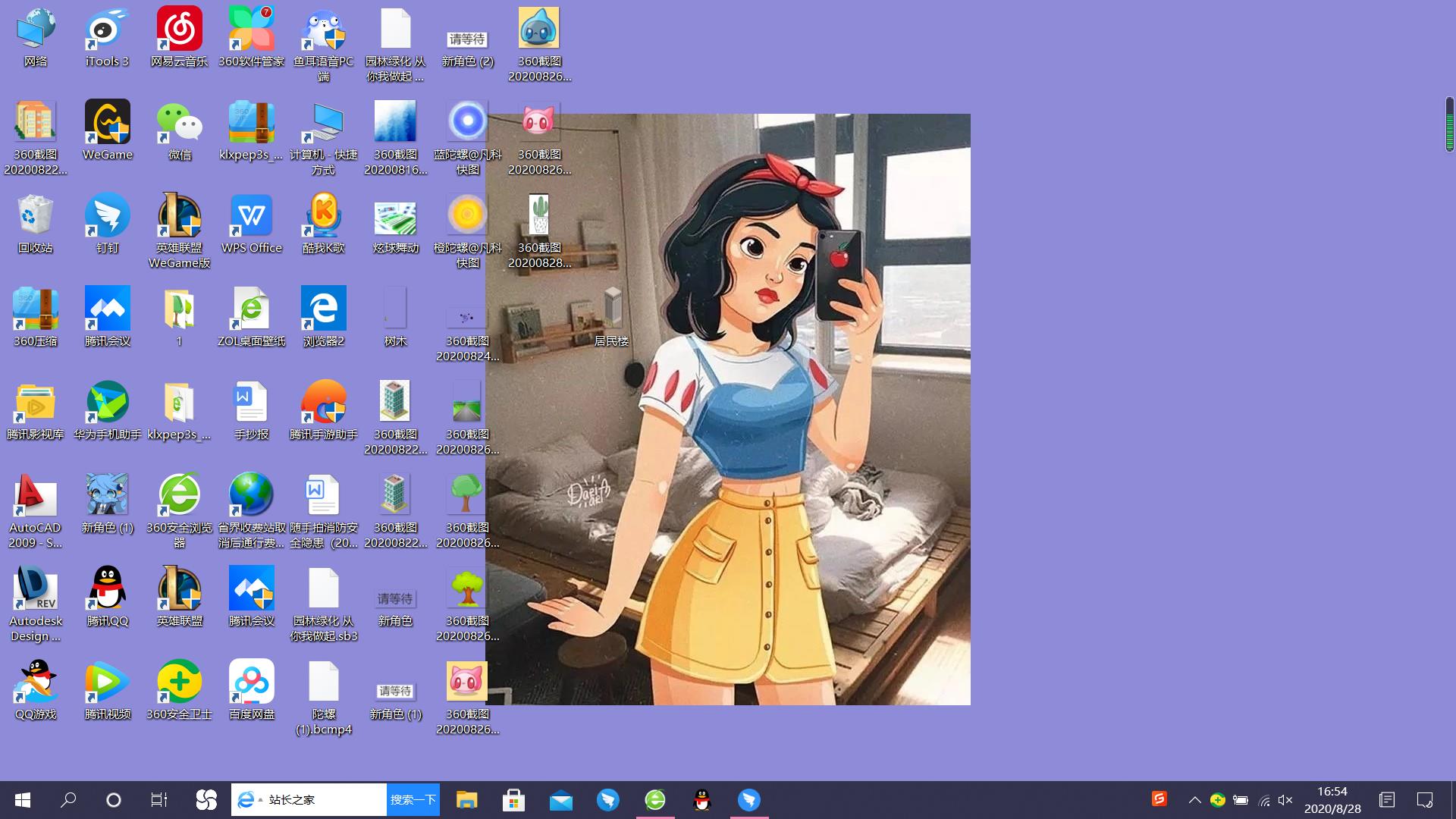Viewport: 1456px width, 819px height.
Task: Open Task View on the taskbar
Action: [x=159, y=800]
